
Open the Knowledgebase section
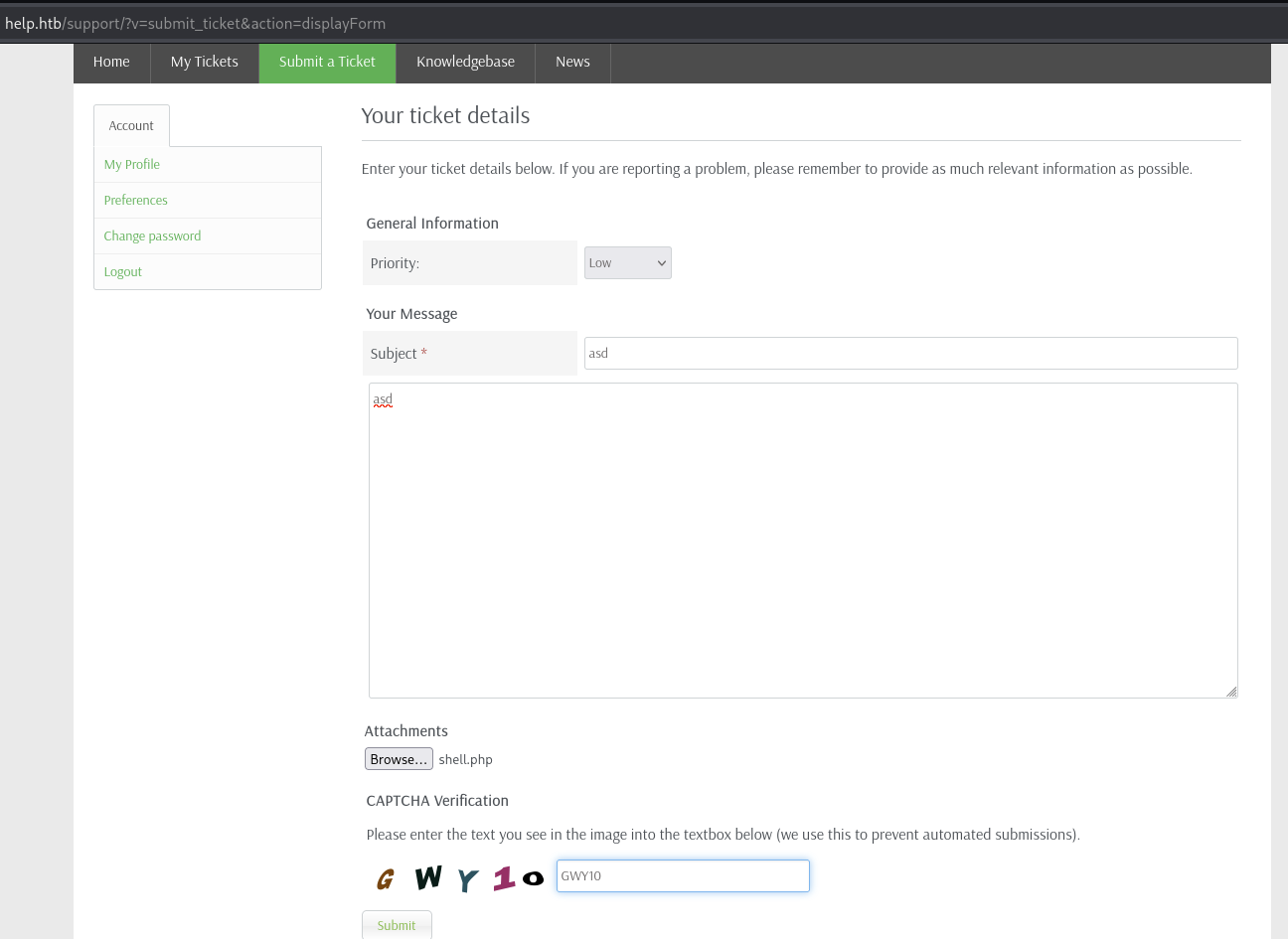465,63
